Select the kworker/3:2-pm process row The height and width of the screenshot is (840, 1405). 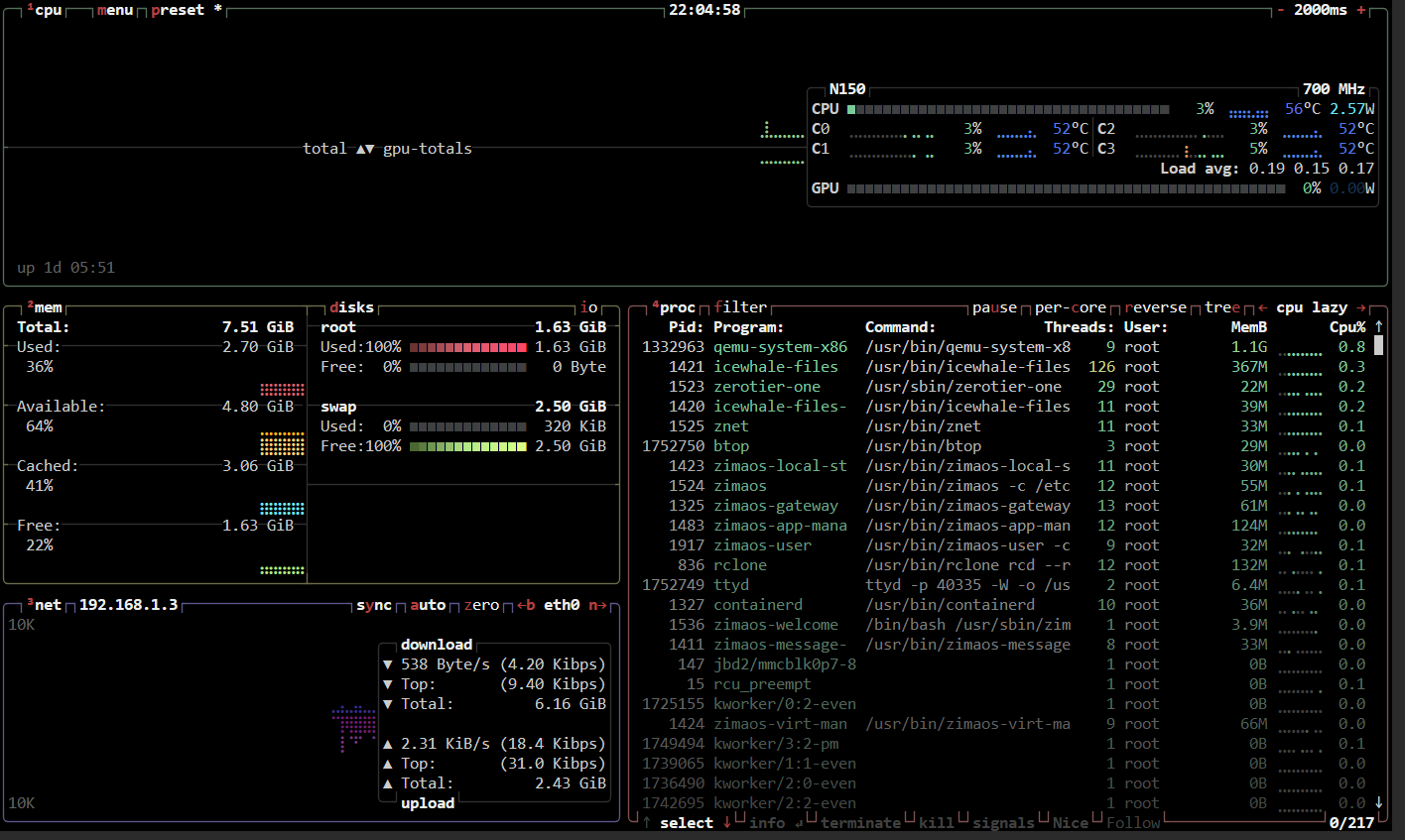pyautogui.click(x=1003, y=744)
